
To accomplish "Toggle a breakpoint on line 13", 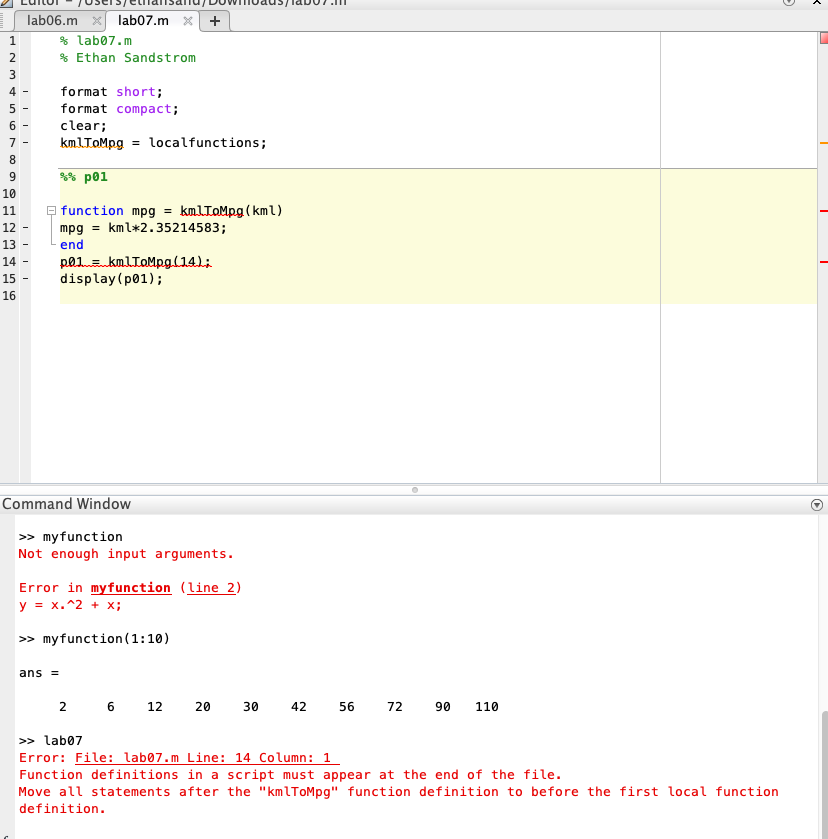I will click(23, 244).
